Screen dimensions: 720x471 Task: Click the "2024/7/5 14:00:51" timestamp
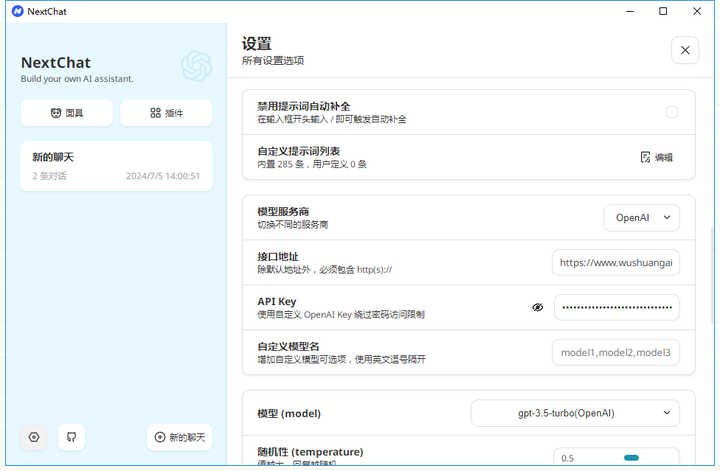(163, 176)
